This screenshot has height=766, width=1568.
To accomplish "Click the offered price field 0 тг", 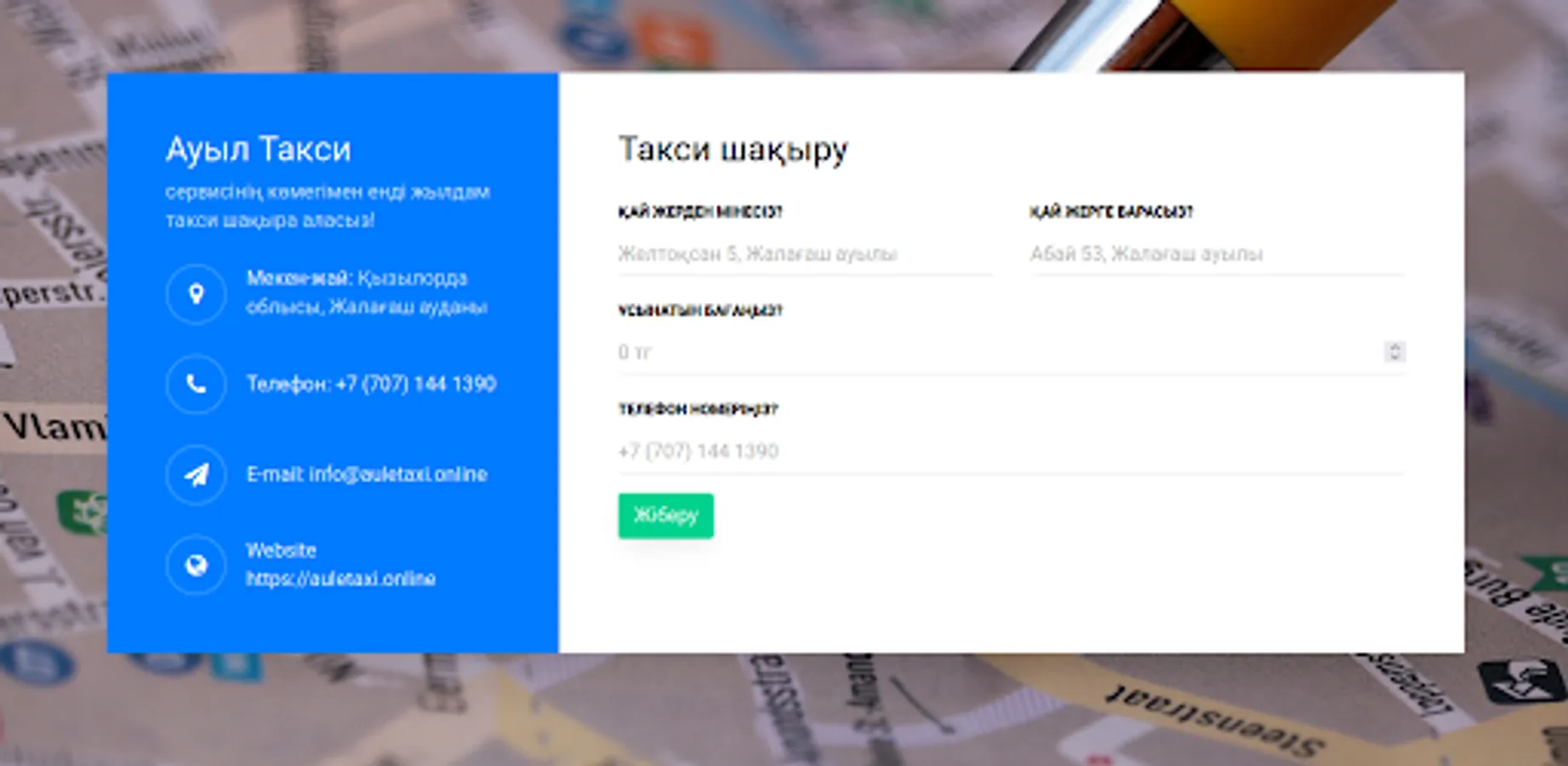I will pos(1012,352).
